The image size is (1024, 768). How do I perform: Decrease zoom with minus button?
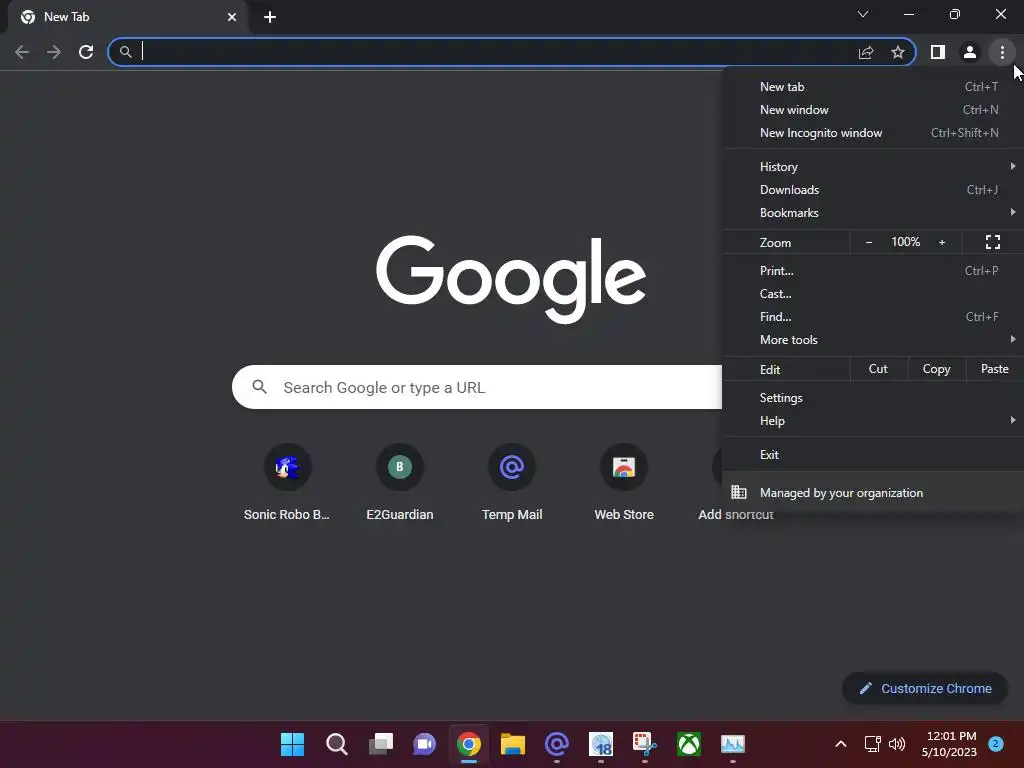point(869,242)
